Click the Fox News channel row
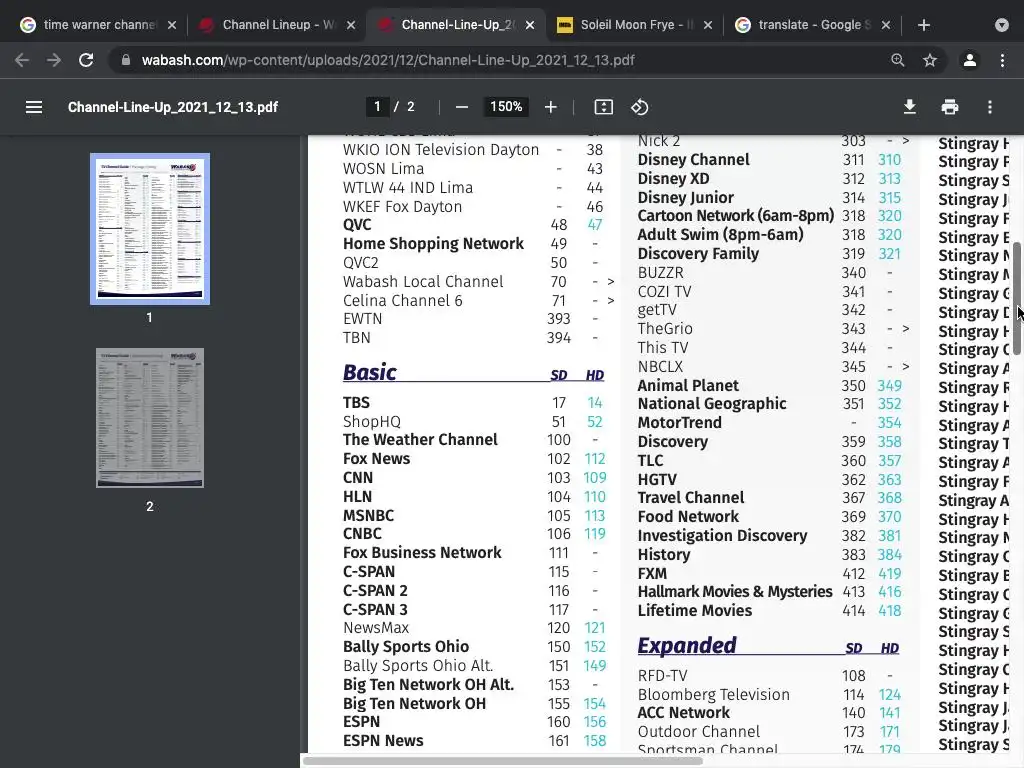This screenshot has height=768, width=1024. (474, 458)
